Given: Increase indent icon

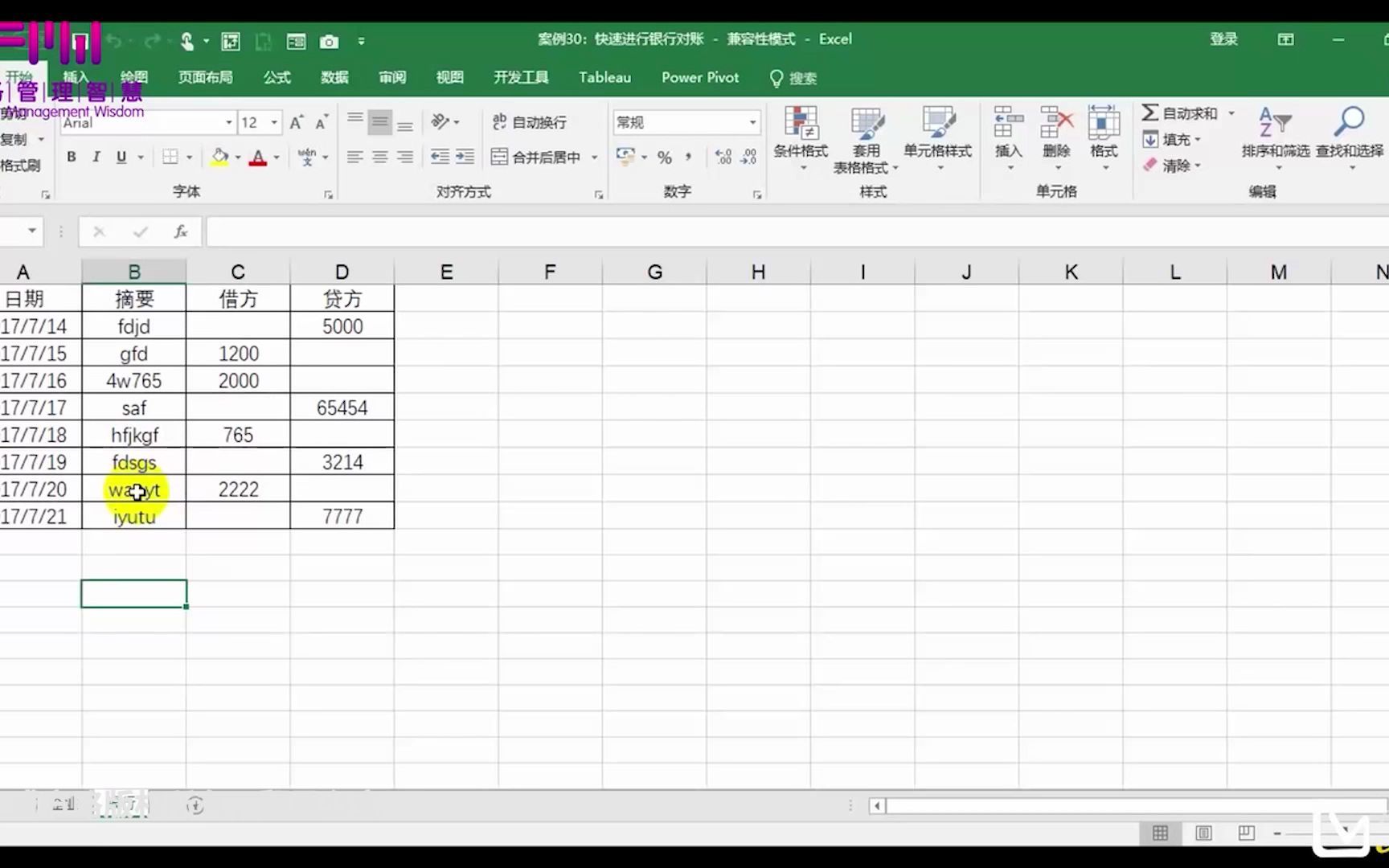Looking at the screenshot, I should (465, 157).
